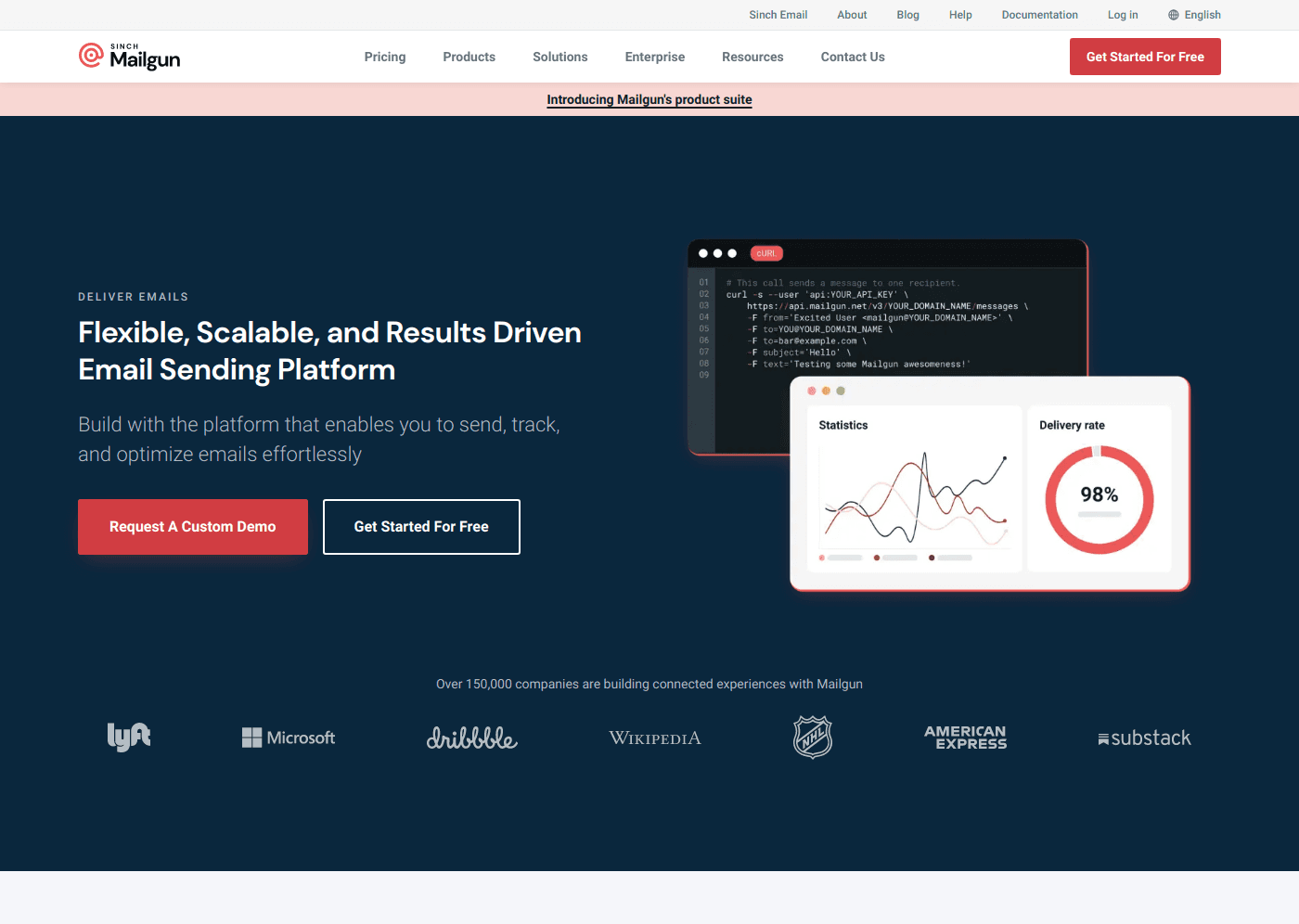1299x924 pixels.
Task: Open the Sinch Email link
Action: pyautogui.click(x=778, y=15)
